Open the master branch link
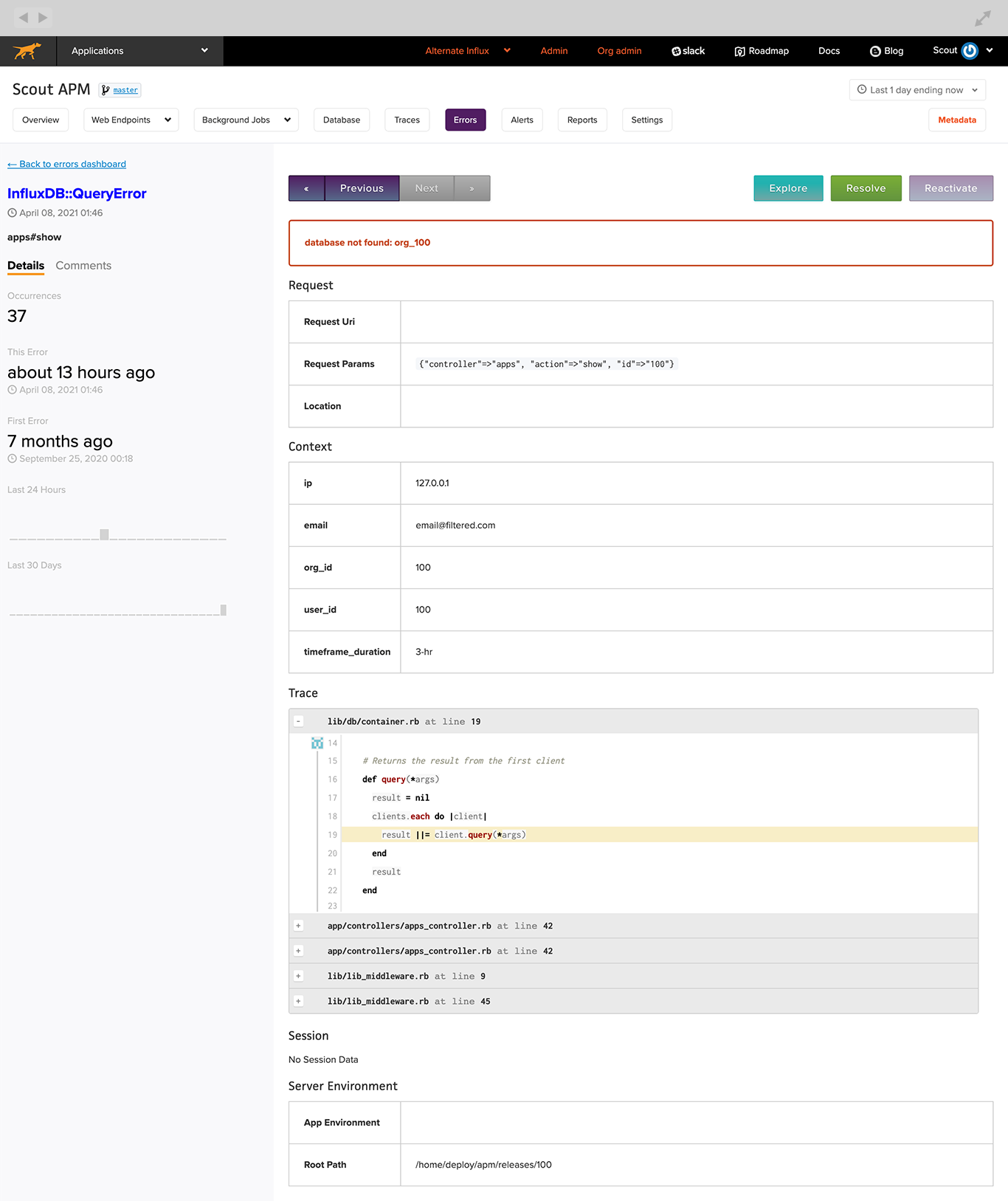This screenshot has height=1201, width=1008. tap(125, 90)
